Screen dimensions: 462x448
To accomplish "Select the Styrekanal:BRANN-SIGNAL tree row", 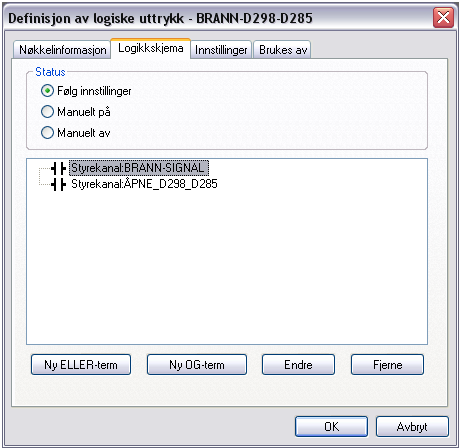I will [139, 168].
